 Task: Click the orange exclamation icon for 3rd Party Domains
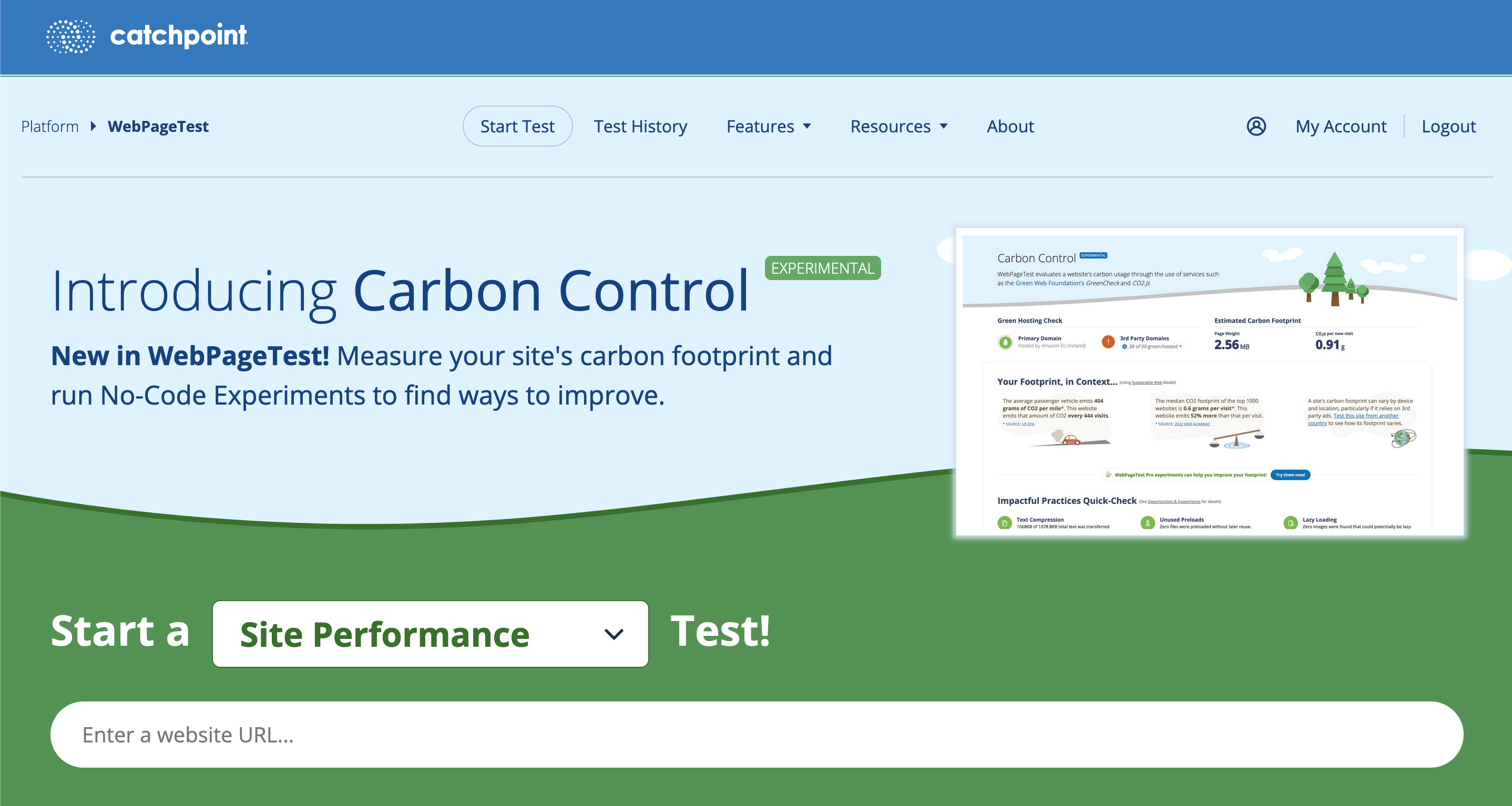(x=1108, y=342)
